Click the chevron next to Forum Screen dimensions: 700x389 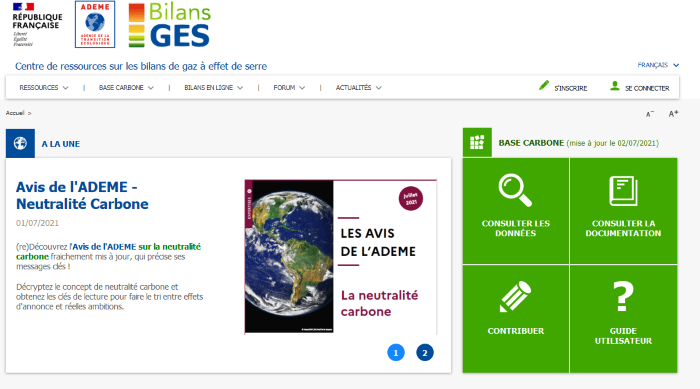coord(302,88)
